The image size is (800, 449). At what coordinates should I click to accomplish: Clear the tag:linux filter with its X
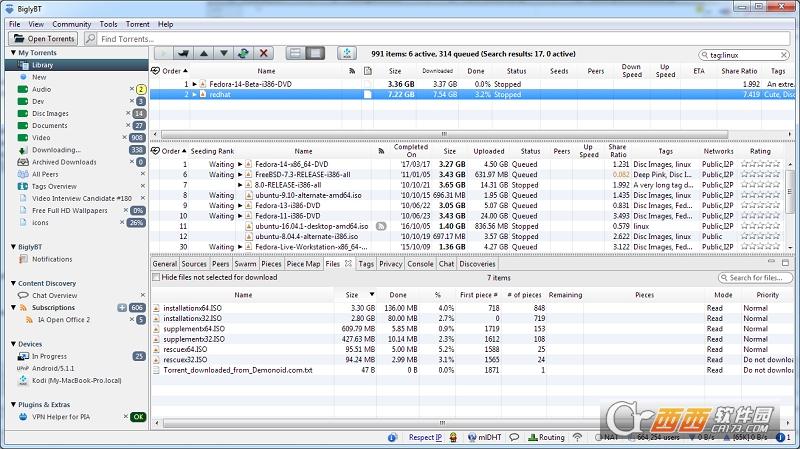(784, 55)
